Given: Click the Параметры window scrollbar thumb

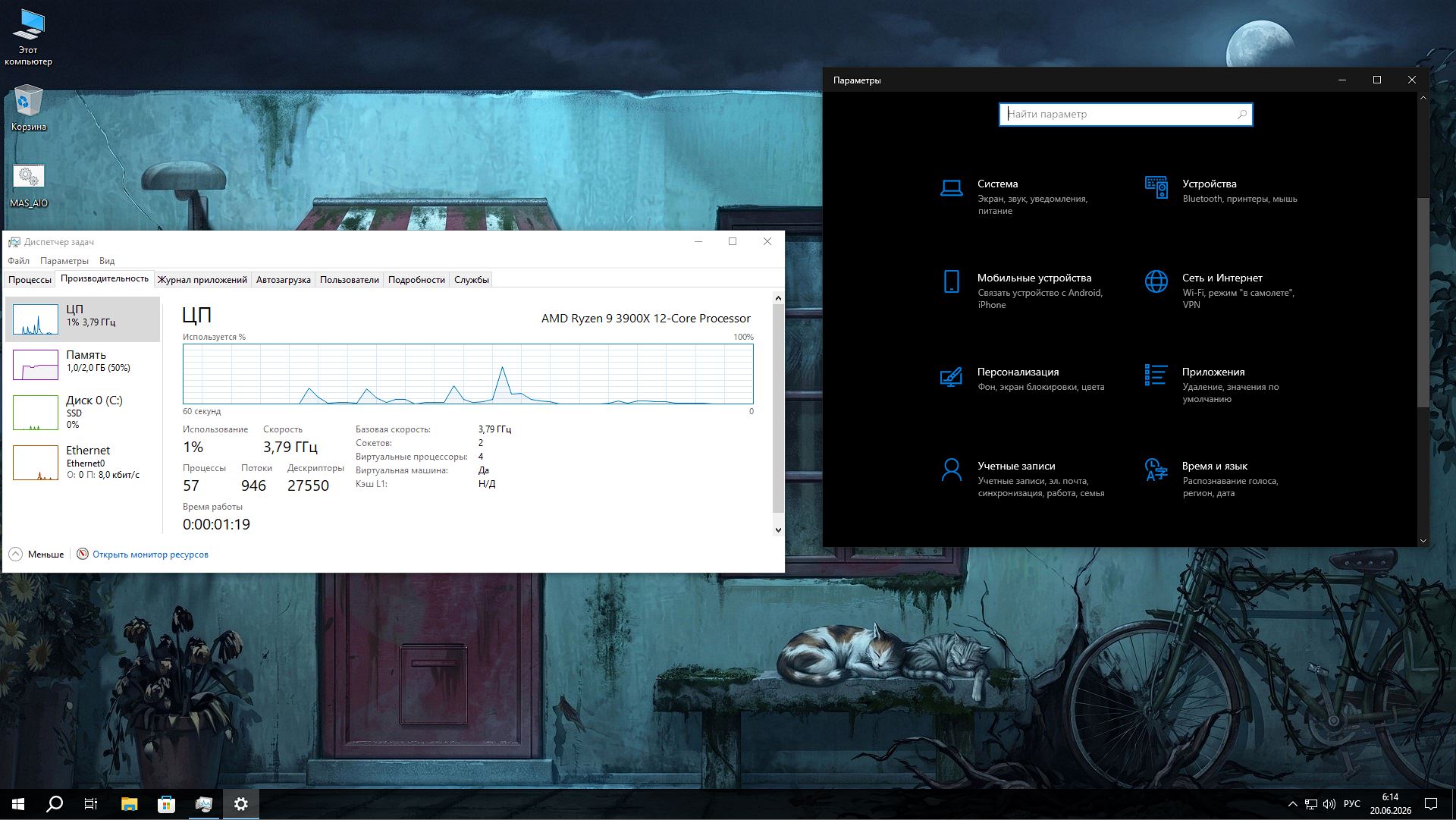Looking at the screenshot, I should 1423,303.
